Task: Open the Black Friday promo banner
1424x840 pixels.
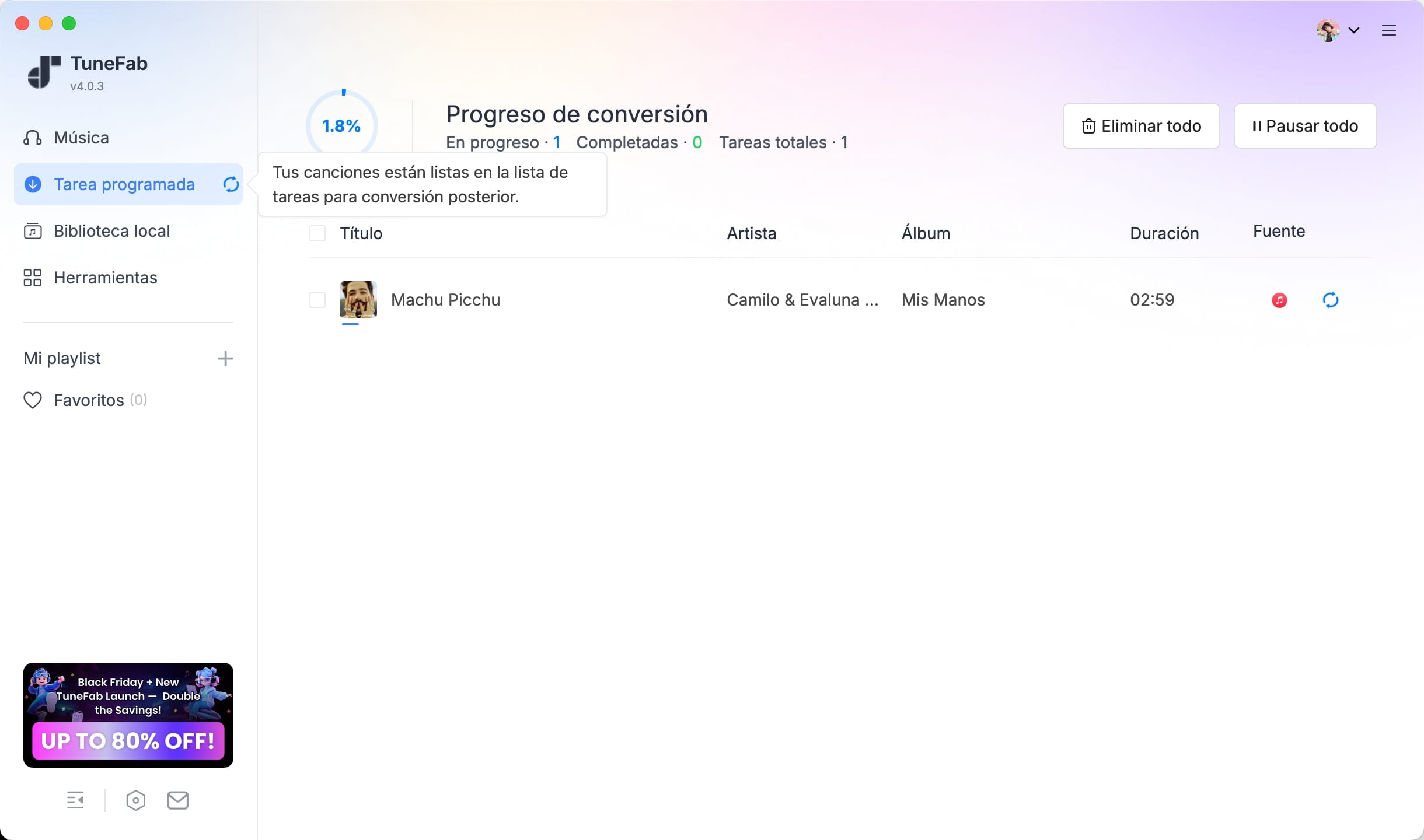Action: (128, 715)
